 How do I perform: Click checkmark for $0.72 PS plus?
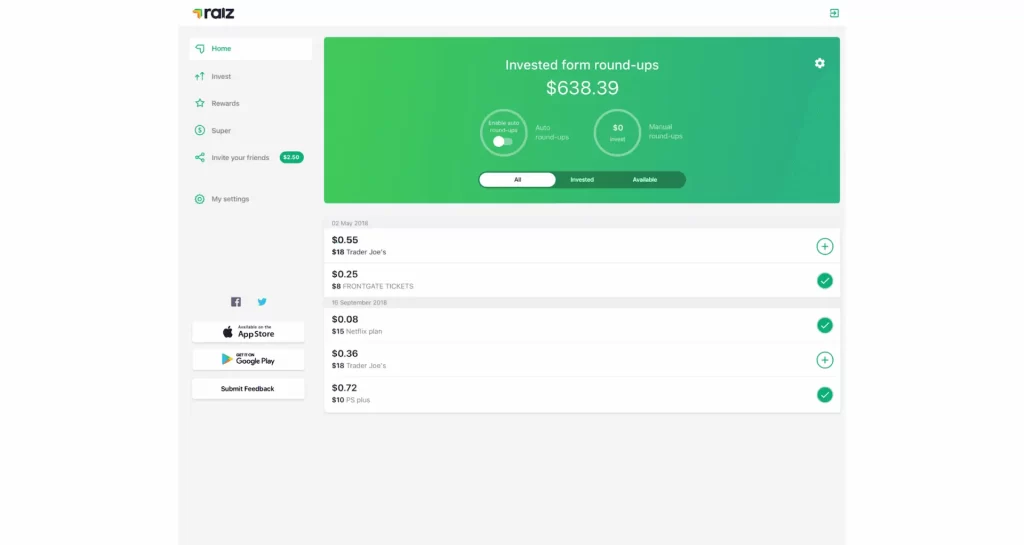pos(825,394)
